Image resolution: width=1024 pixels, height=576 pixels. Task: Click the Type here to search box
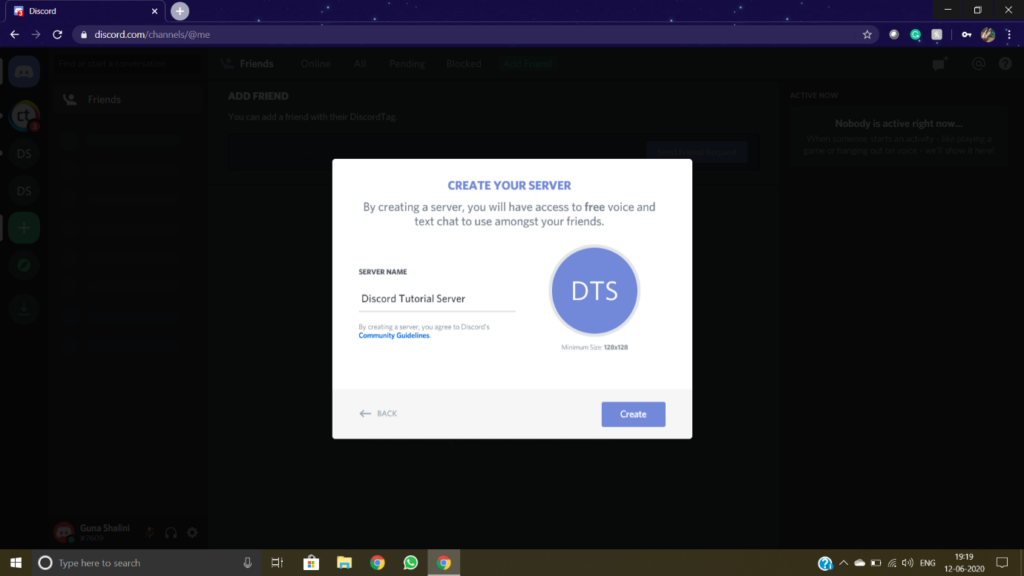coord(145,563)
